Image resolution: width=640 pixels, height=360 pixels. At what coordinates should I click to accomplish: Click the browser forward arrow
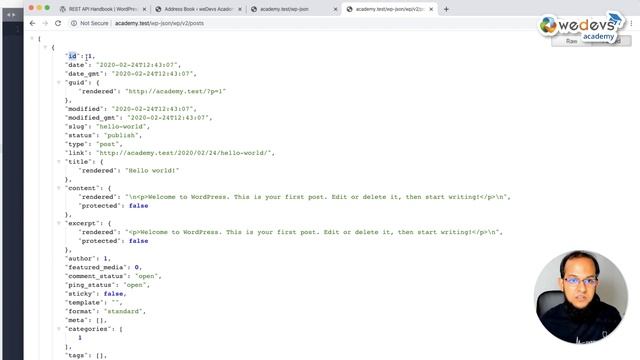point(45,23)
